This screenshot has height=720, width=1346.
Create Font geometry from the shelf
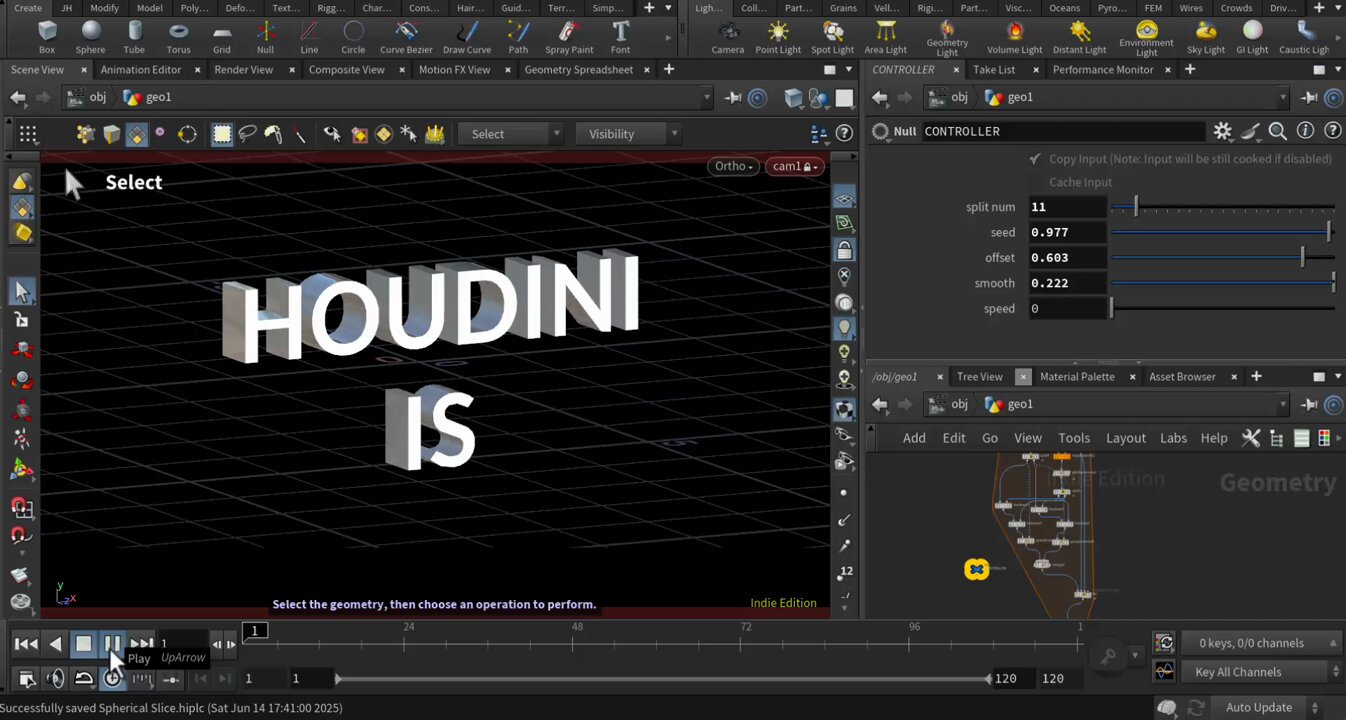621,37
